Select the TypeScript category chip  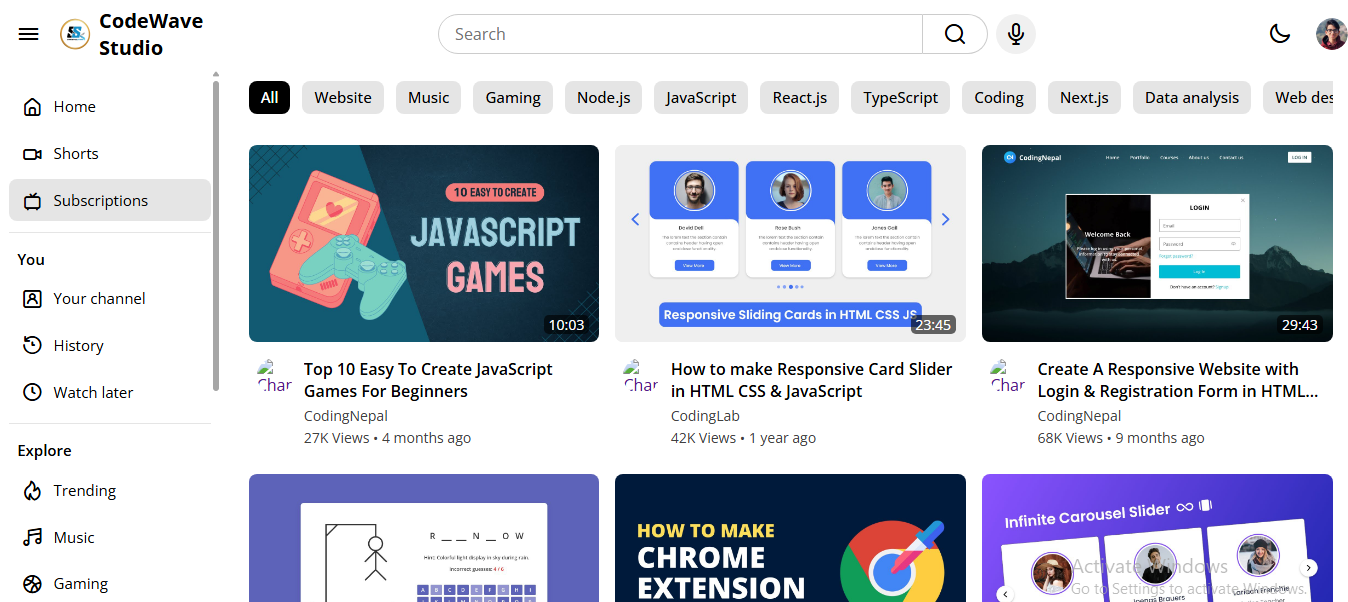[x=901, y=98]
